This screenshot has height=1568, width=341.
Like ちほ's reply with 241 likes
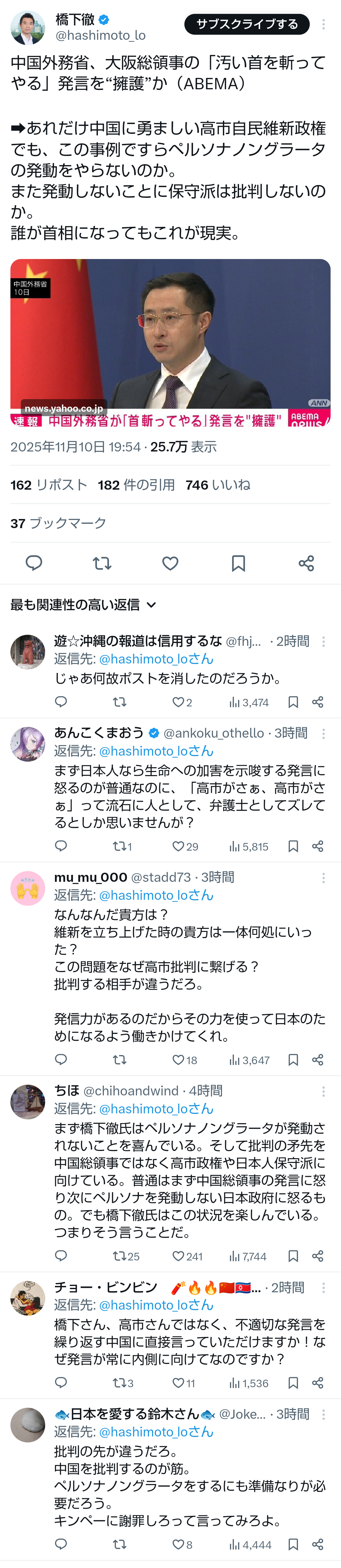point(186,1256)
